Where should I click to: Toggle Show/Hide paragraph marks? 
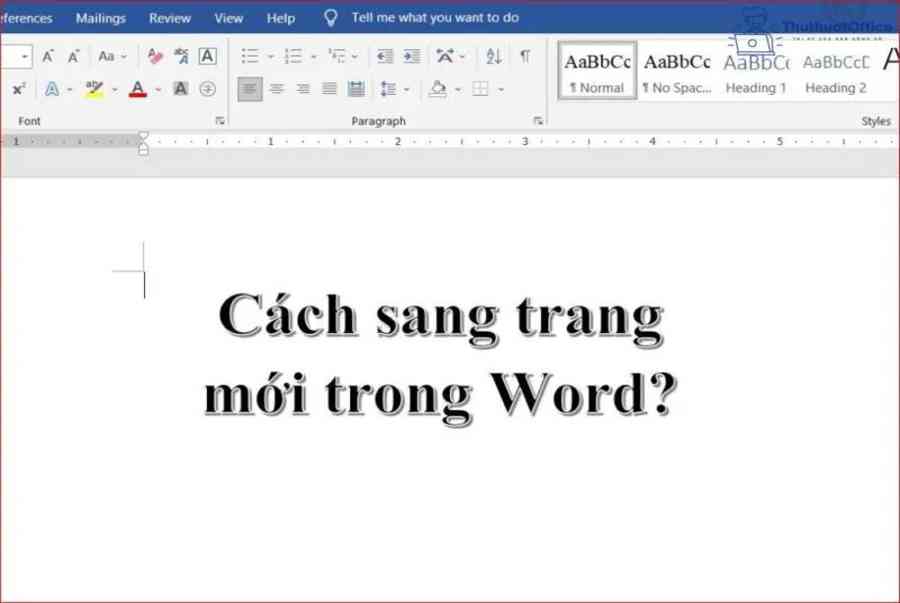525,56
